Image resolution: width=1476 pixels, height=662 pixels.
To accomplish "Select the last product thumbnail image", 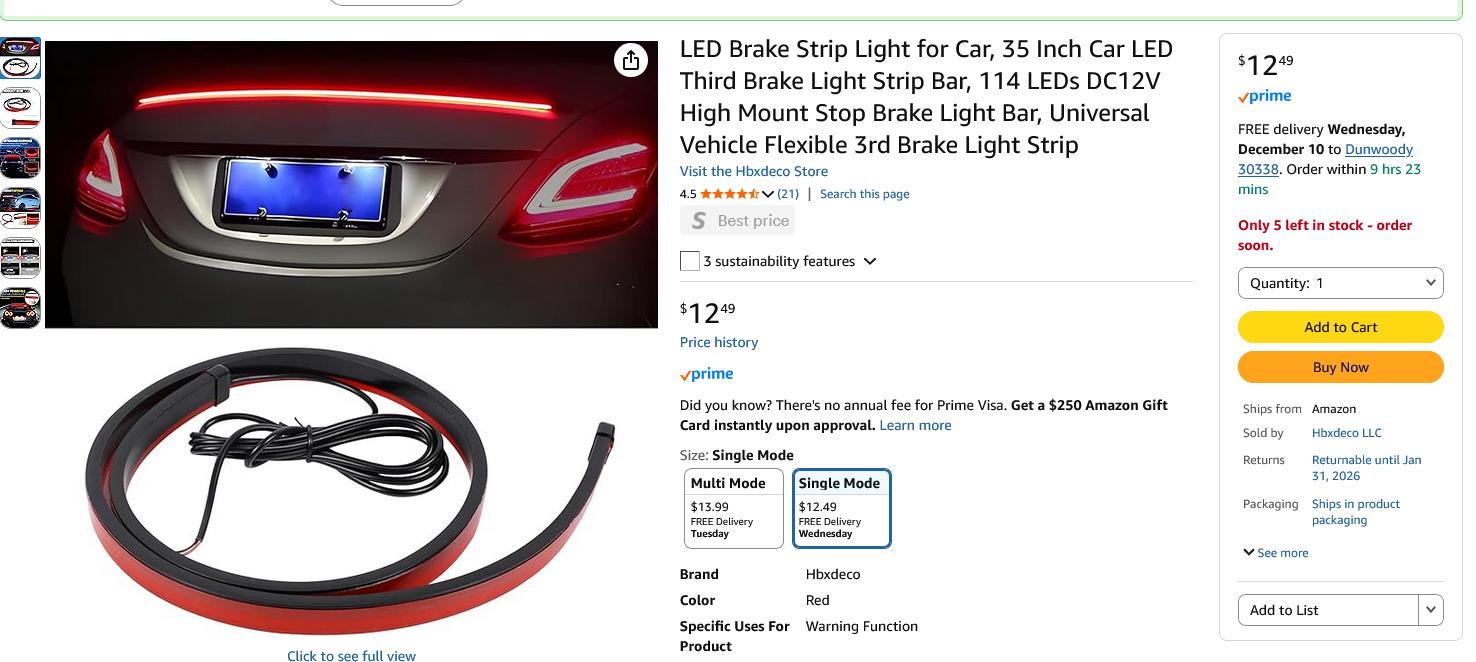I will (20, 308).
